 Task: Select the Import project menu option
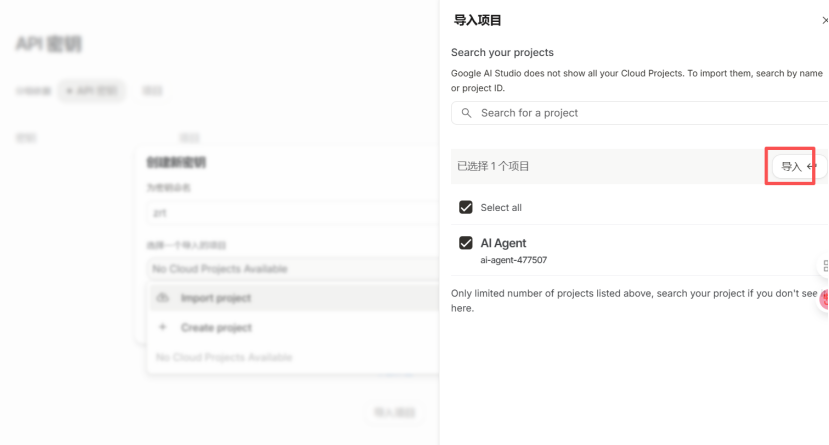(x=215, y=298)
